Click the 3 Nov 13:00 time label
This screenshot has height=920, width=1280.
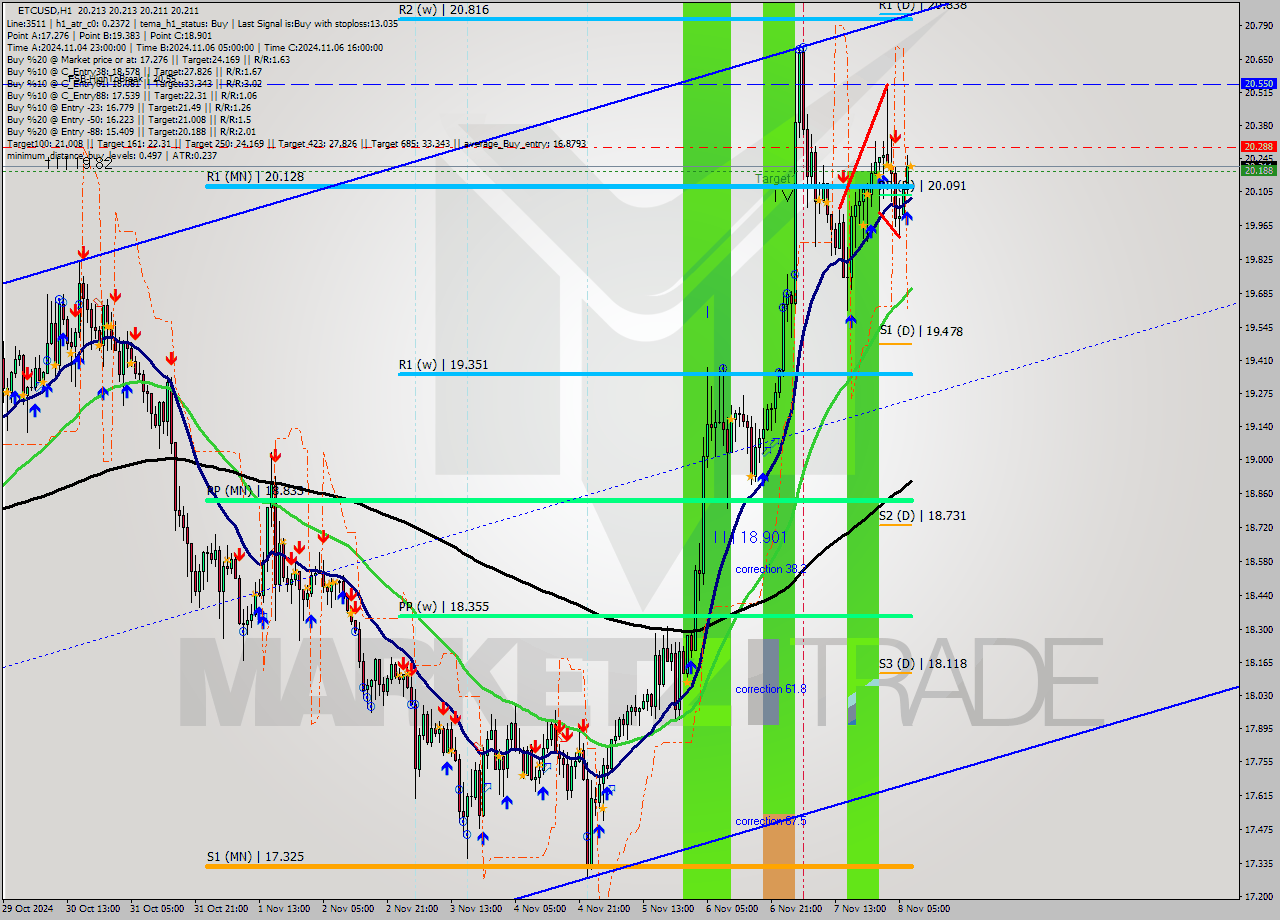(476, 909)
